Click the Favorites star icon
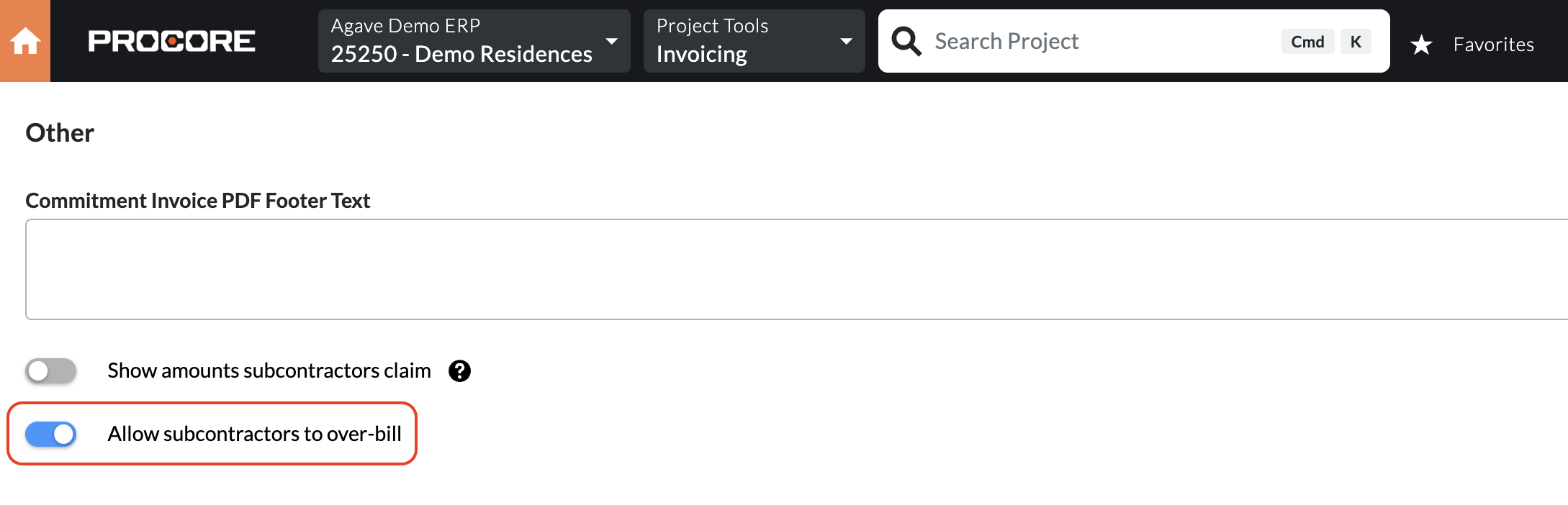 click(1421, 45)
